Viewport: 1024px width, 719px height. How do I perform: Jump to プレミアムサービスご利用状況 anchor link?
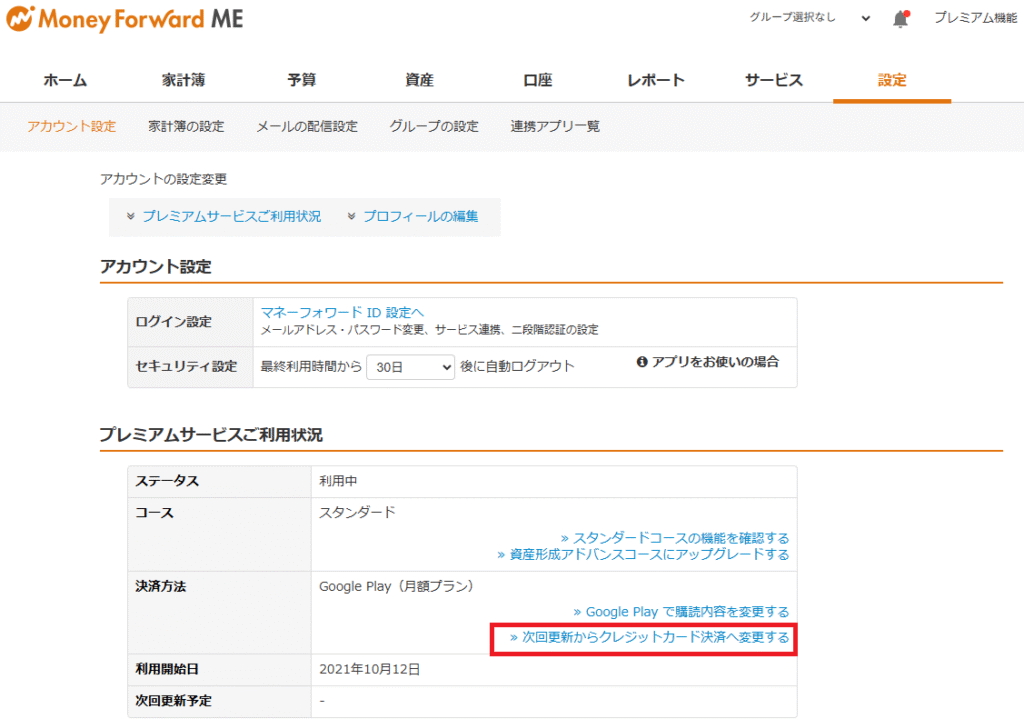click(232, 216)
